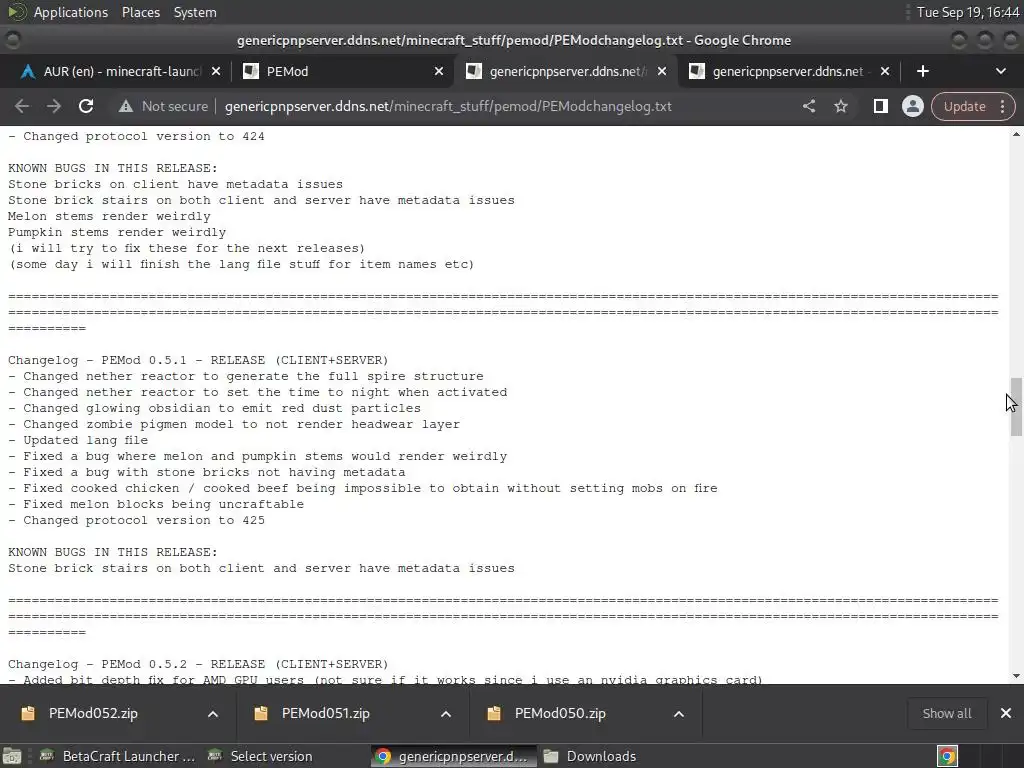
Task: Click scrollbar up arrow
Action: [x=1016, y=134]
